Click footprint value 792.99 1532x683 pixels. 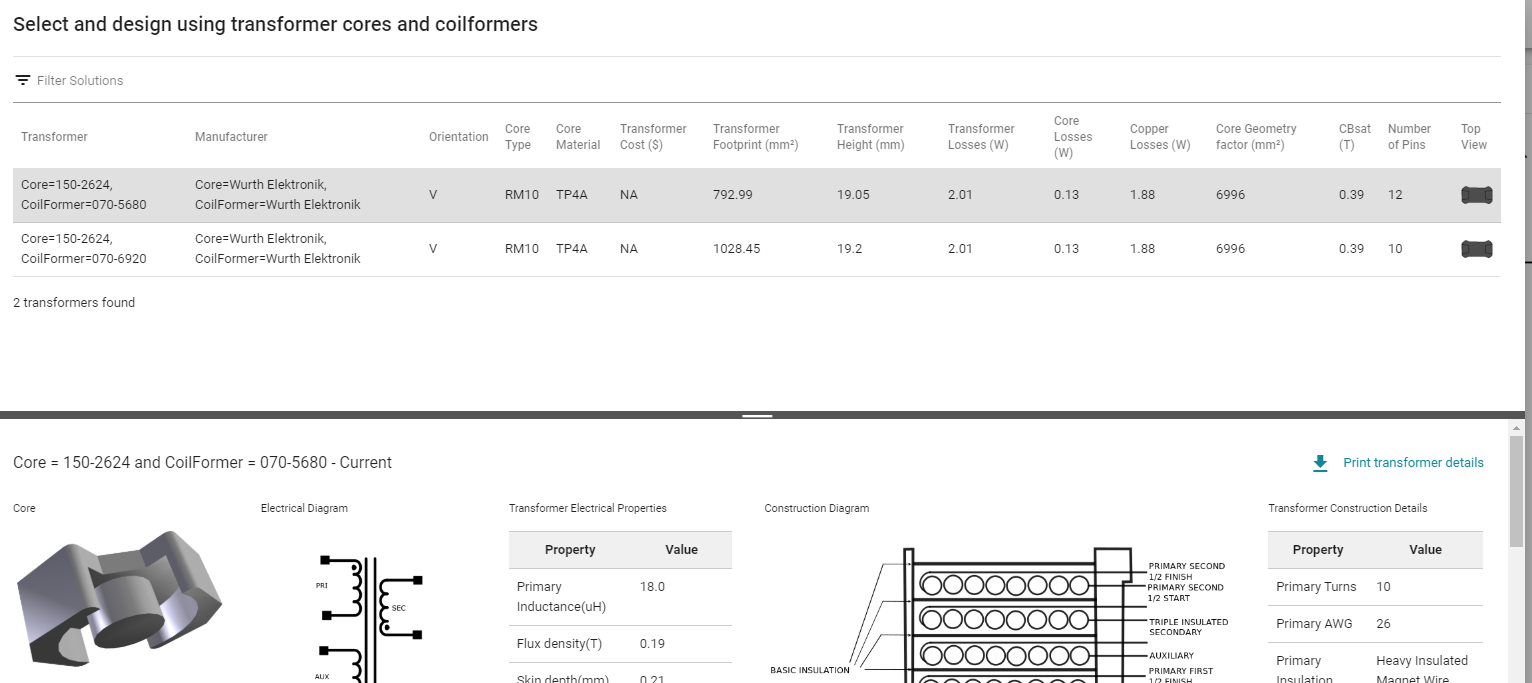[x=733, y=195]
